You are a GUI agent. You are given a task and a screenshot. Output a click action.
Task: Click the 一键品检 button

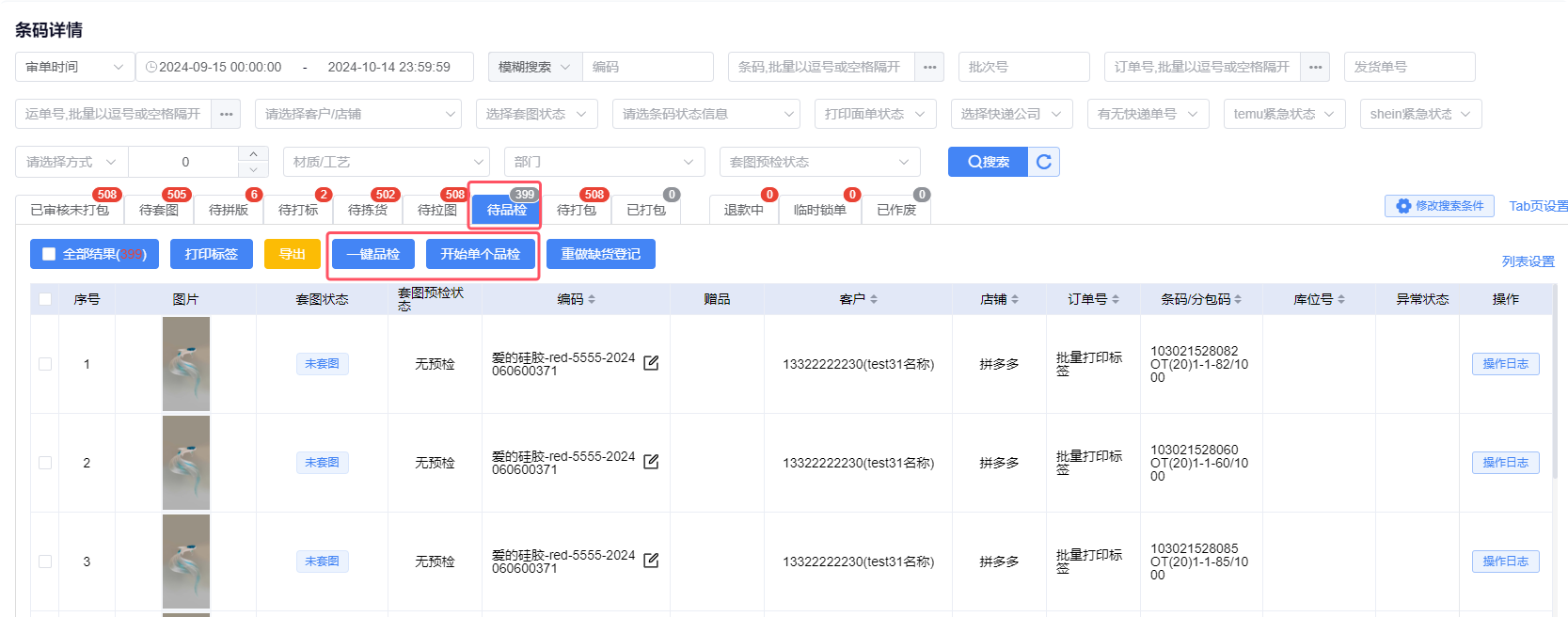(373, 254)
